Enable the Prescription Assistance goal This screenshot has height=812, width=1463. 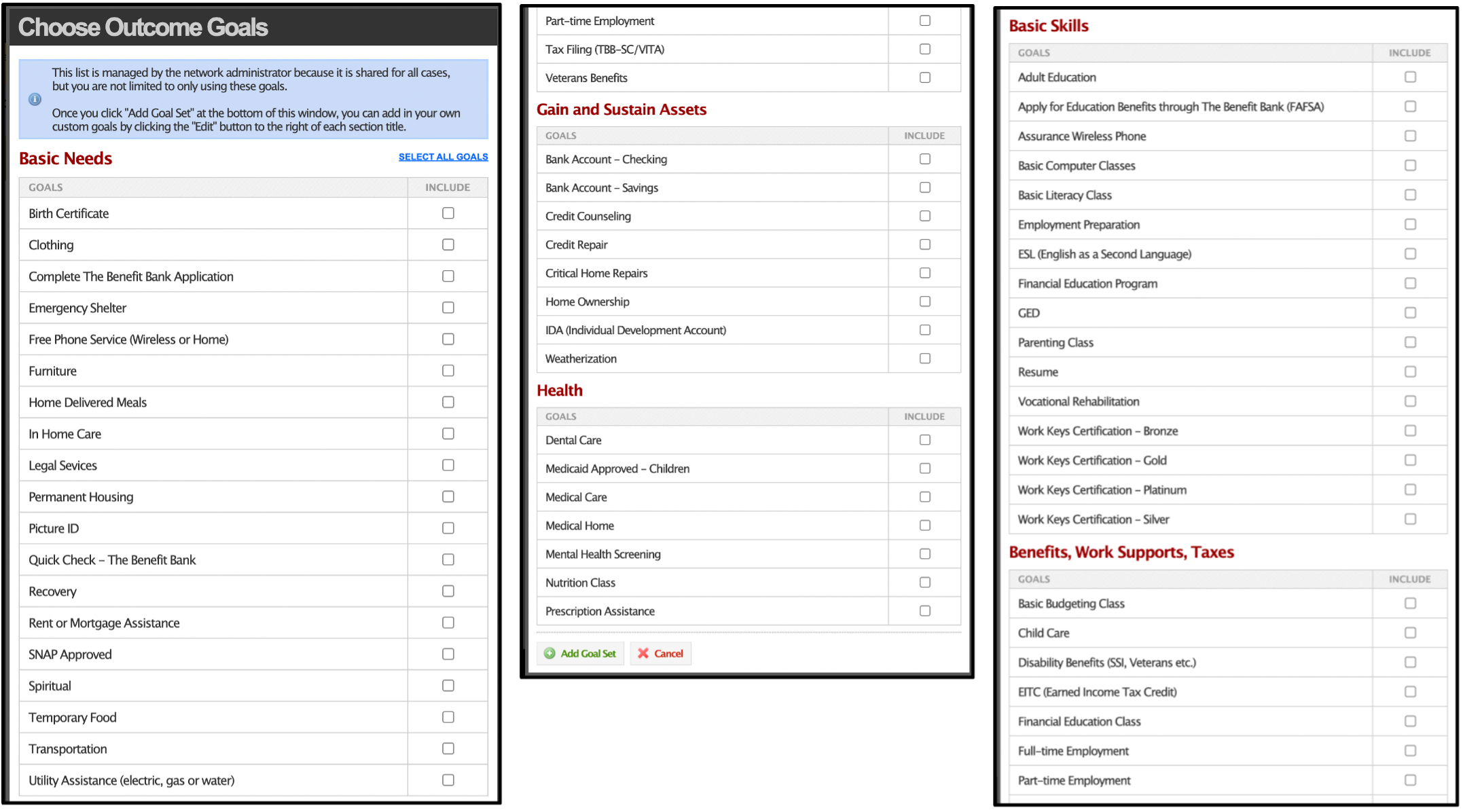click(924, 610)
